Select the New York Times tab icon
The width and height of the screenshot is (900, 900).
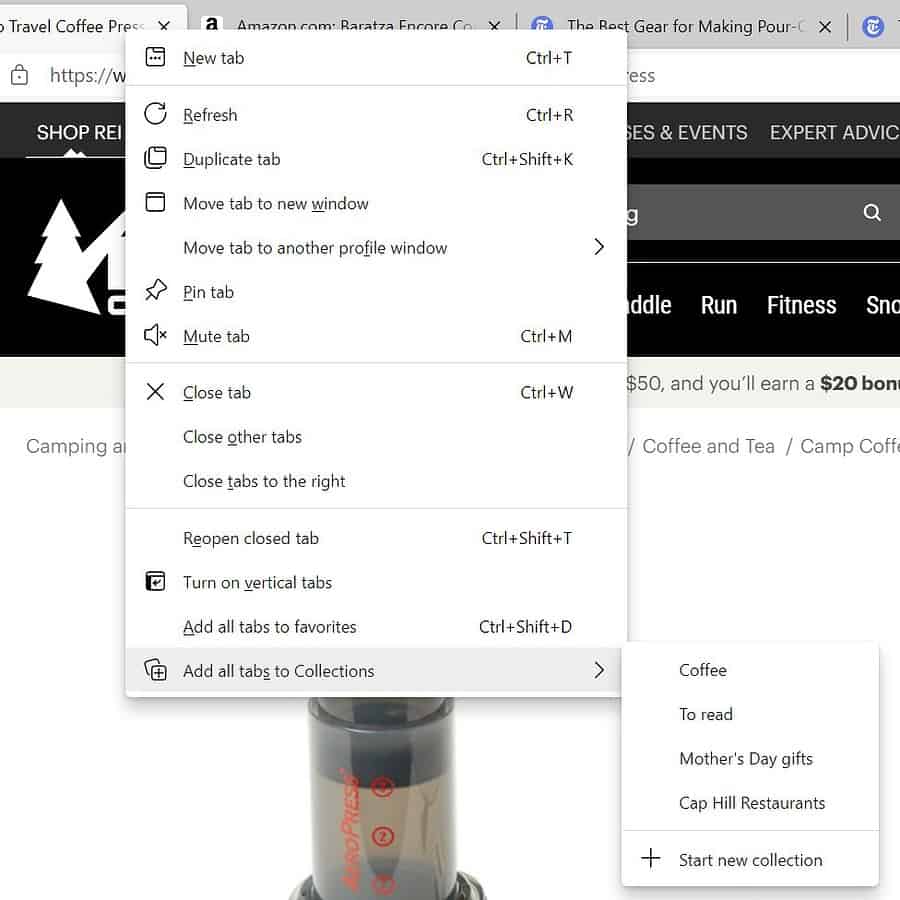[x=874, y=26]
